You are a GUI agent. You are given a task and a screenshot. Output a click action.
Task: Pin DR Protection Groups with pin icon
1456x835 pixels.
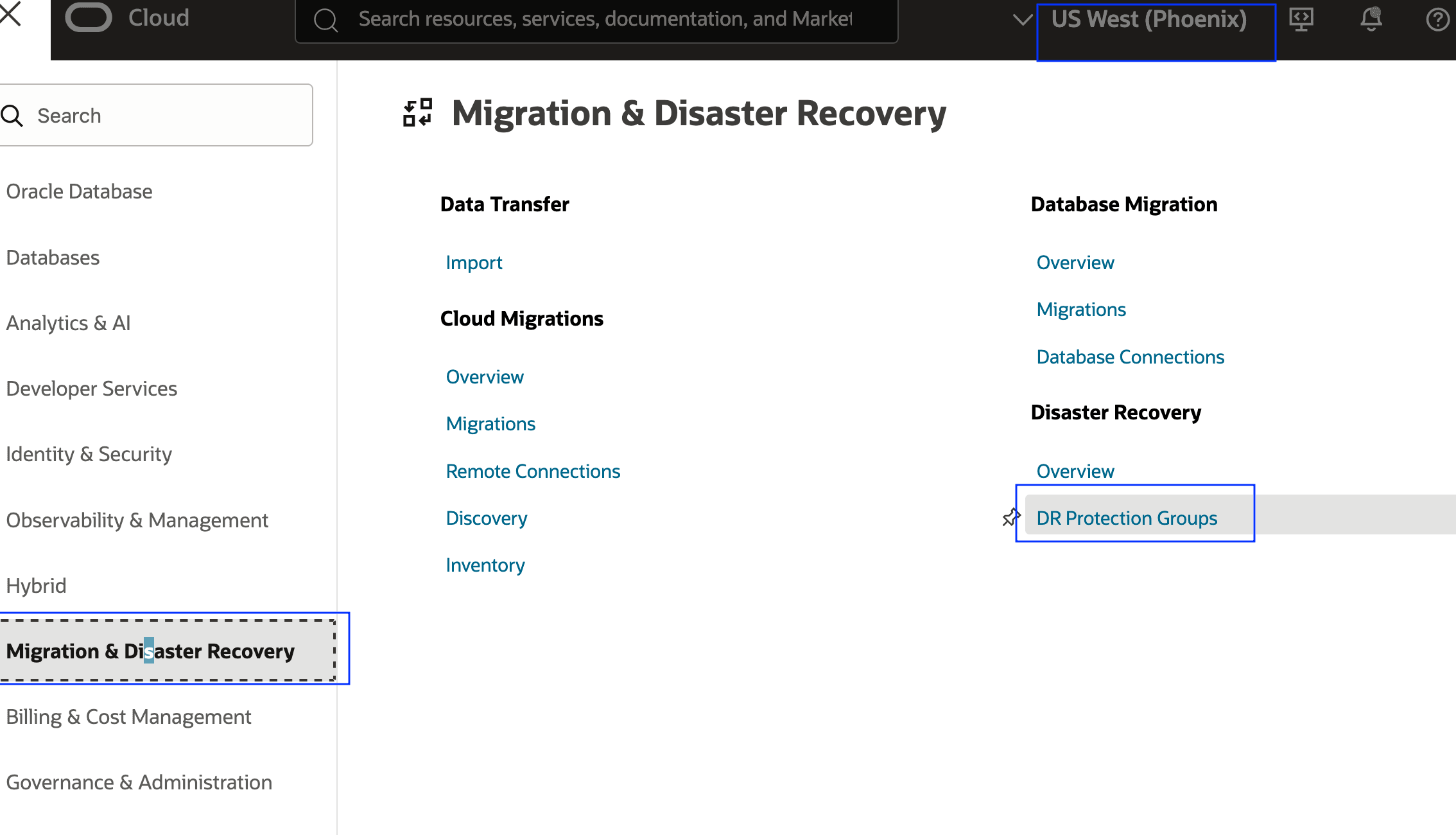pos(1011,518)
